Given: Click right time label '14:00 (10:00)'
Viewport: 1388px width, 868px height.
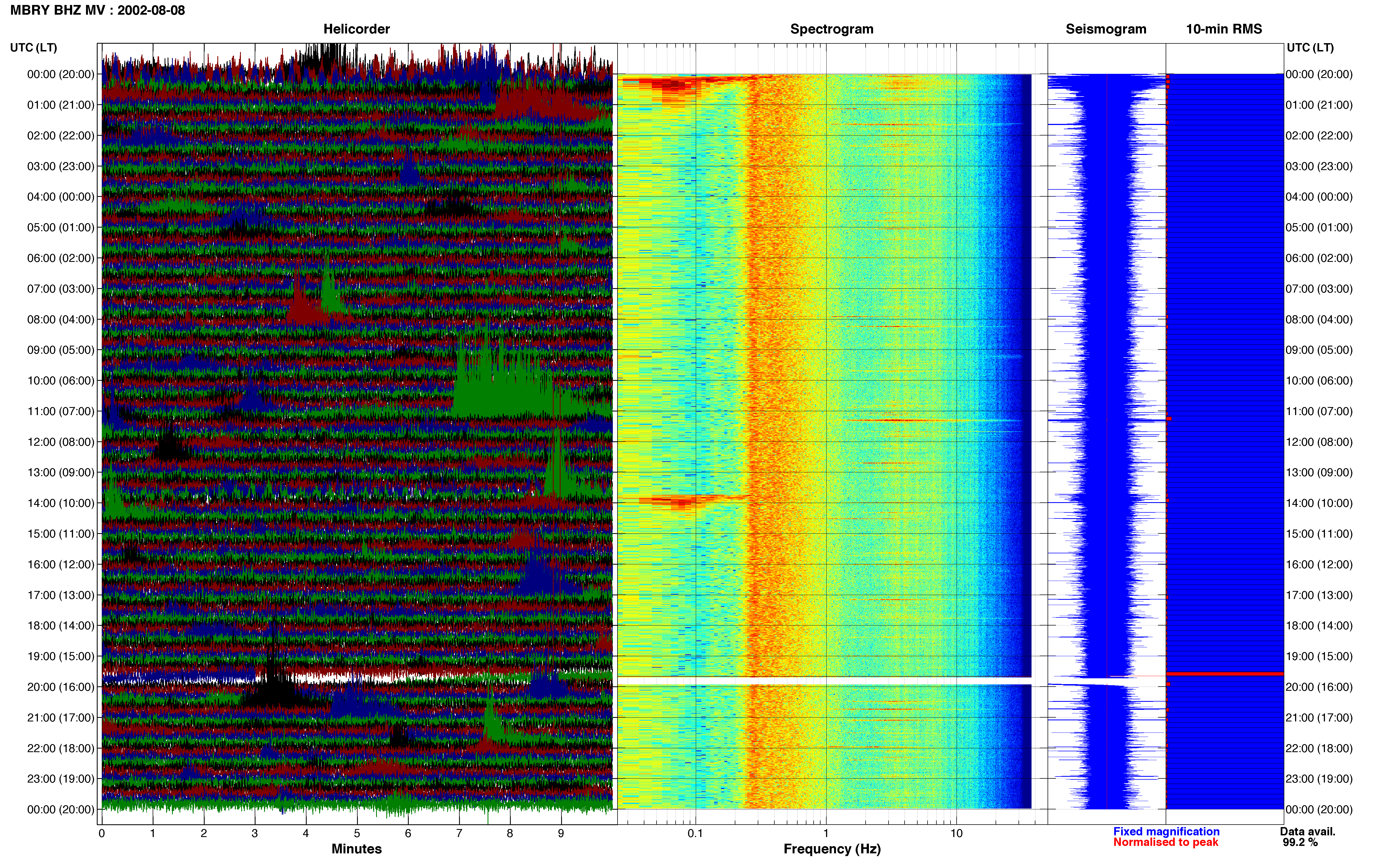Looking at the screenshot, I should 1319,503.
